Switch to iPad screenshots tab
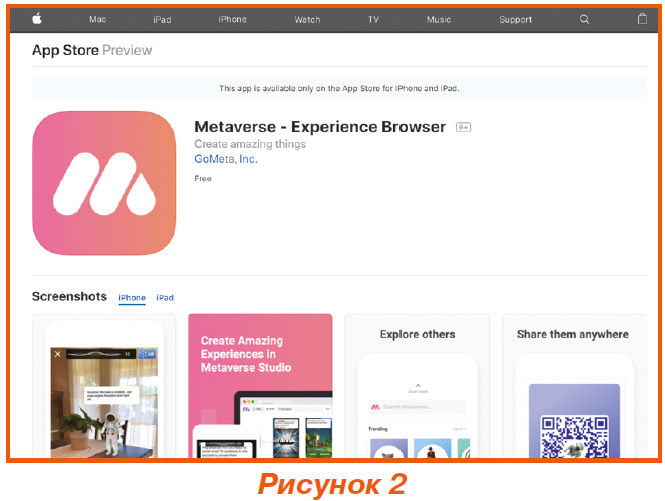665x501 pixels. click(x=165, y=297)
